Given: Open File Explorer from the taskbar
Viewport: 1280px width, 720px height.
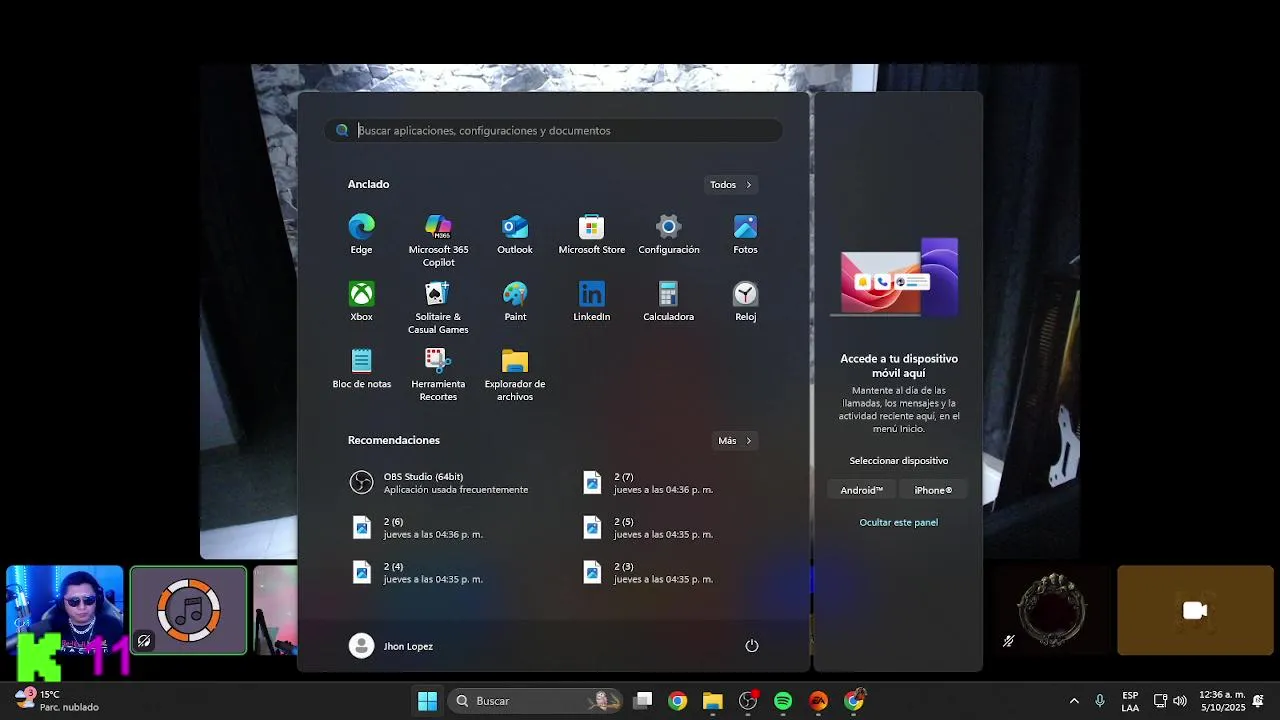Looking at the screenshot, I should tap(712, 701).
